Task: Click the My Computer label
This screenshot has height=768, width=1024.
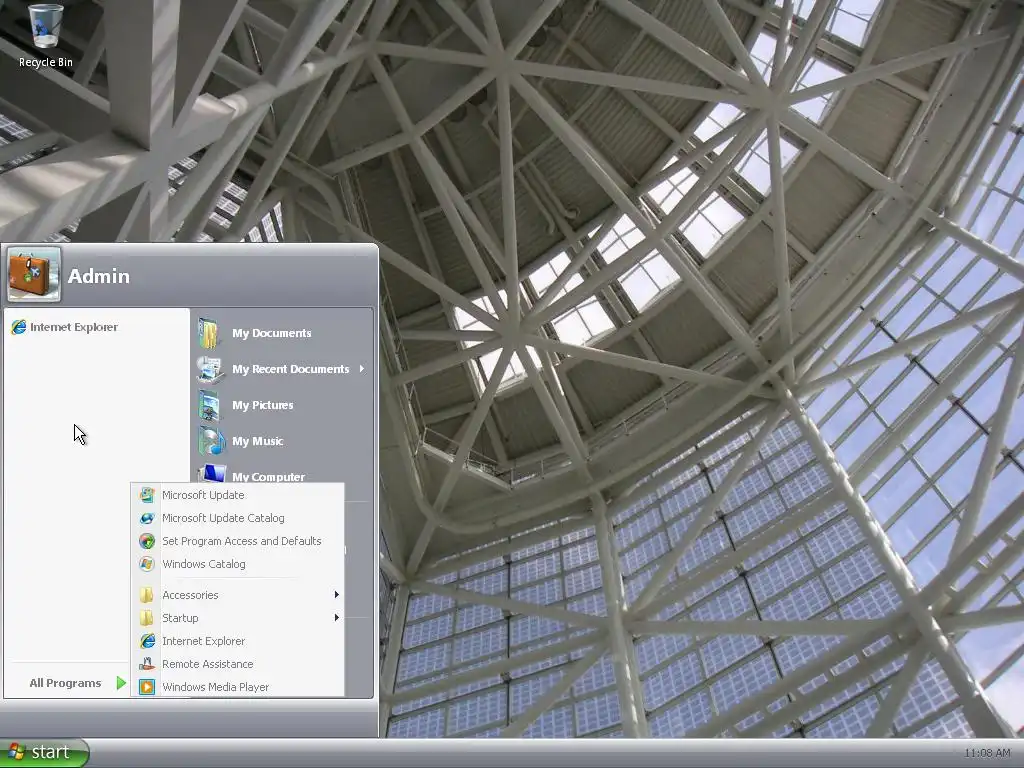Action: coord(268,477)
